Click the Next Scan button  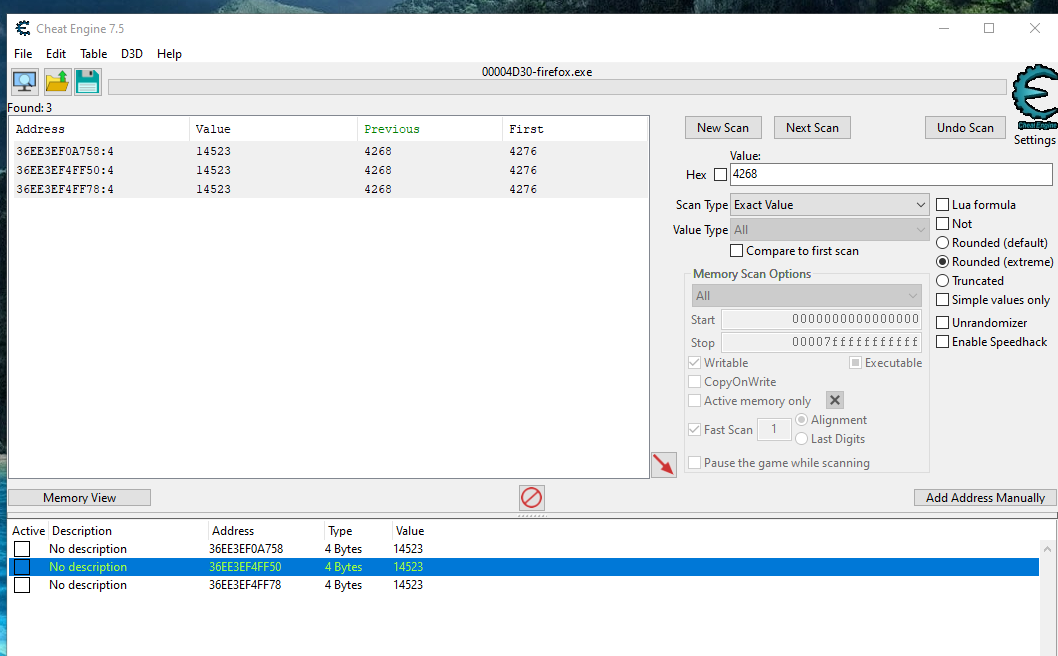[x=812, y=128]
